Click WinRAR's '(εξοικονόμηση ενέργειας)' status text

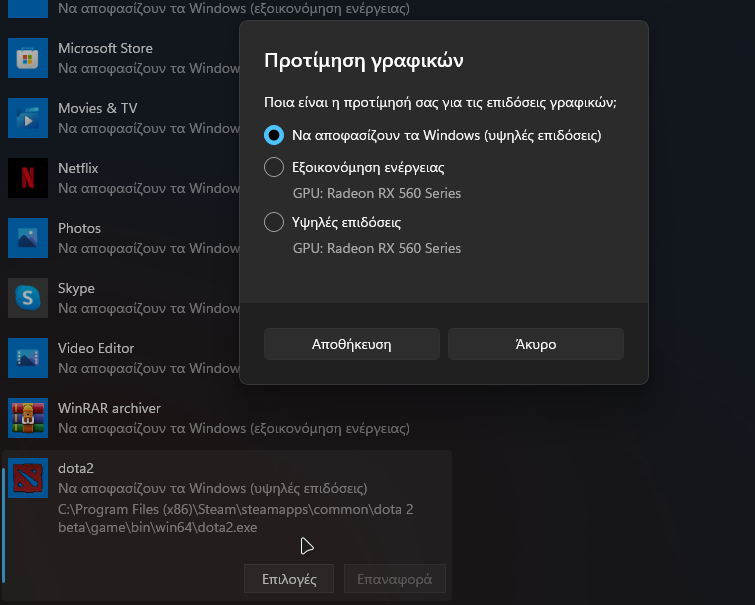pyautogui.click(x=329, y=428)
